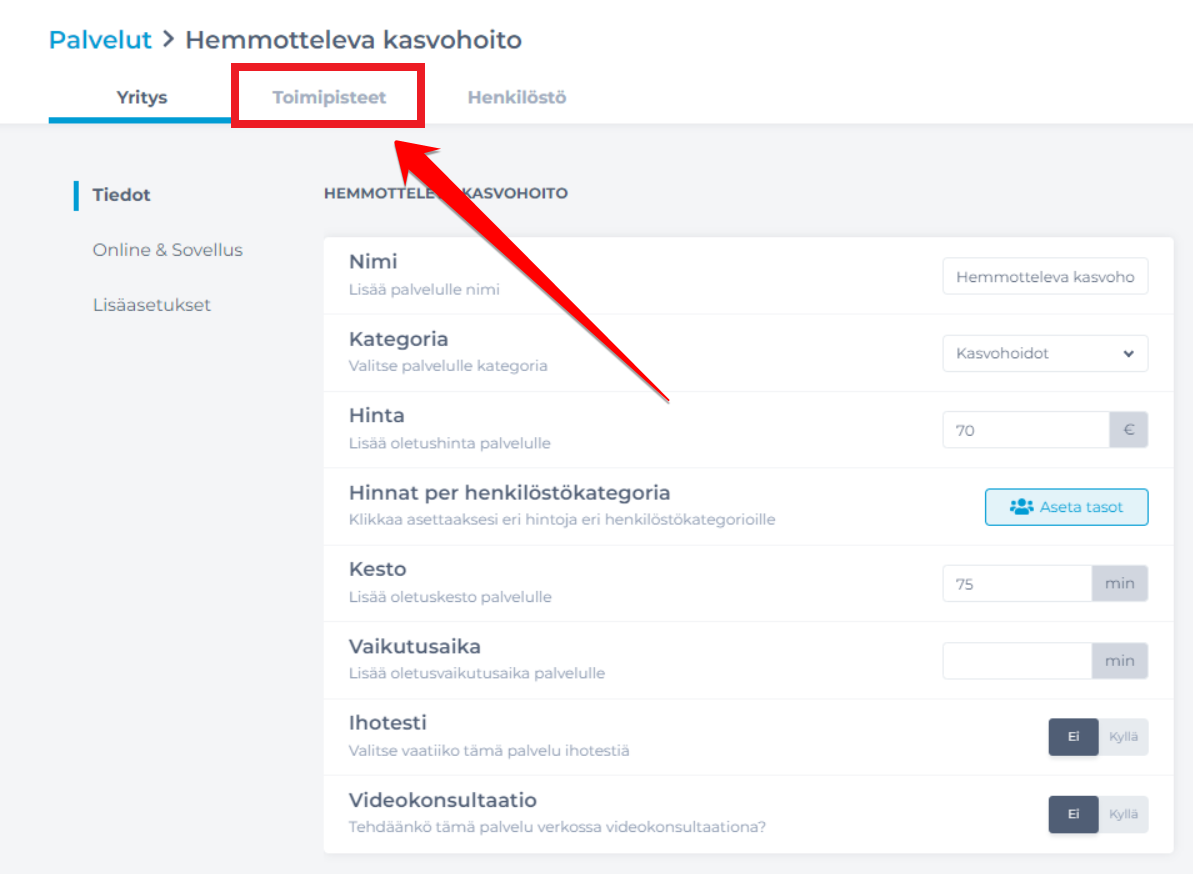Click the min unit label for Vaikutusaika

pos(1119,660)
